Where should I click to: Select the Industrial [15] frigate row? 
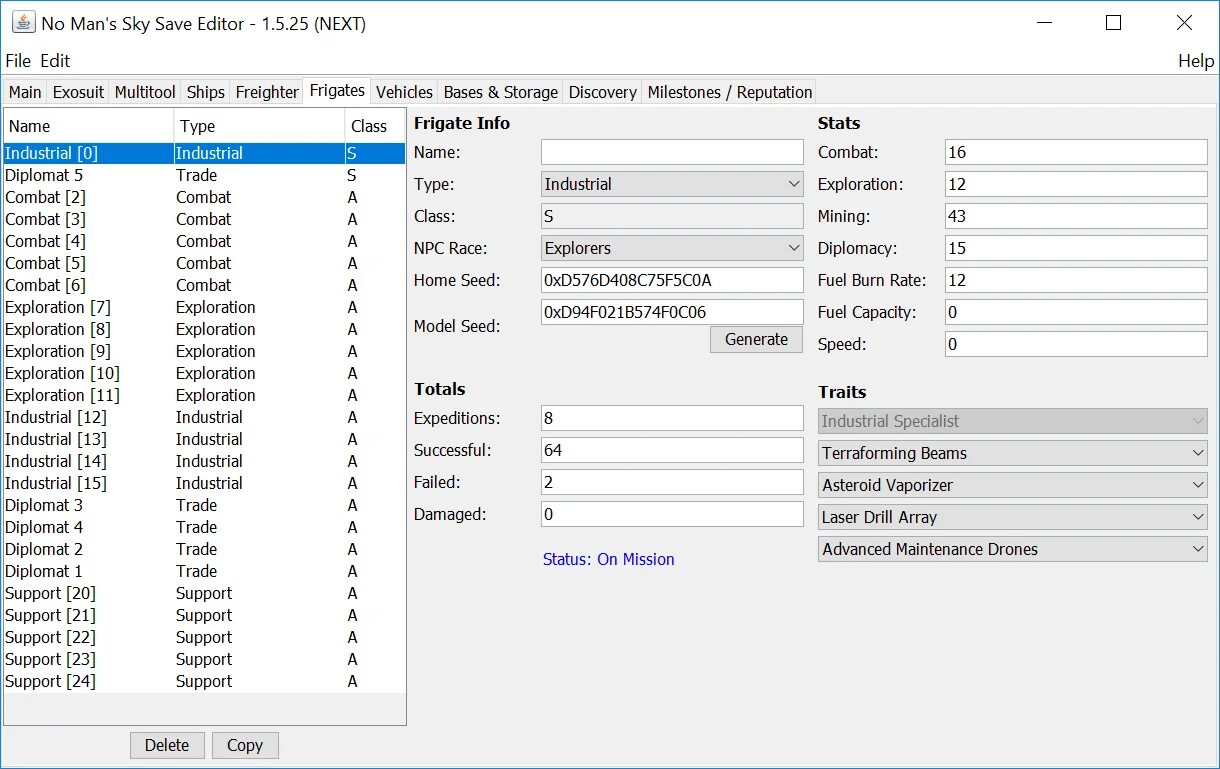pyautogui.click(x=204, y=483)
